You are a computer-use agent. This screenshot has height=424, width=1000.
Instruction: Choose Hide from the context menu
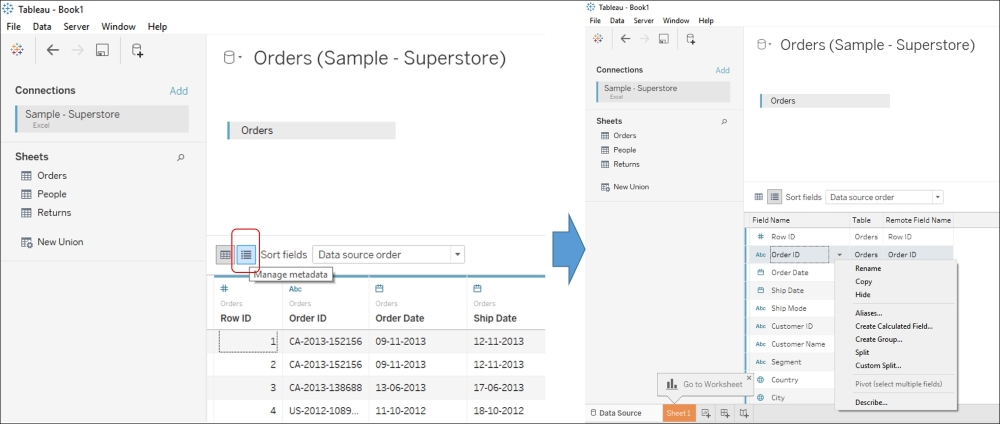coord(863,295)
